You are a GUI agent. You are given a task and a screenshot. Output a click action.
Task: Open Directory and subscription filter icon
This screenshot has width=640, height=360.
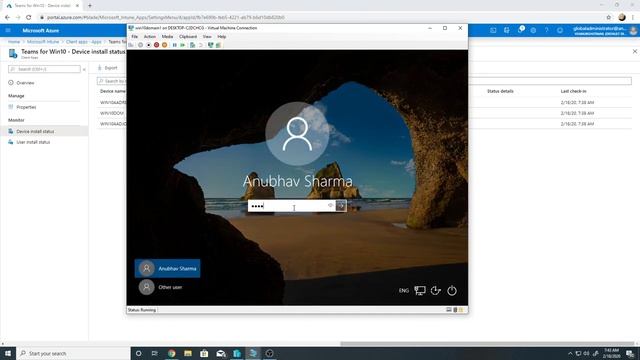pos(507,30)
